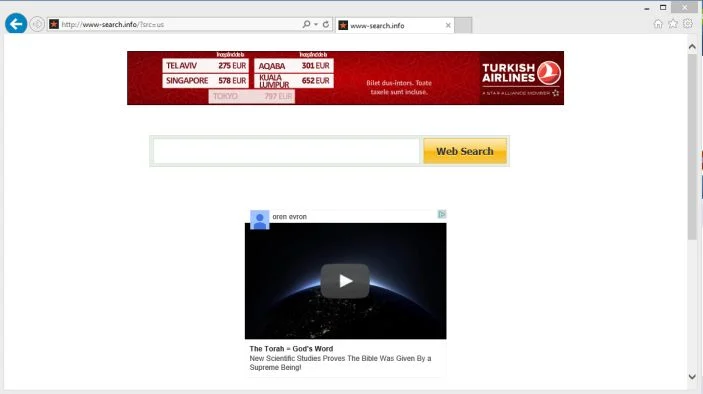703x394 pixels.
Task: Refresh the page with the reload icon
Action: tap(326, 24)
